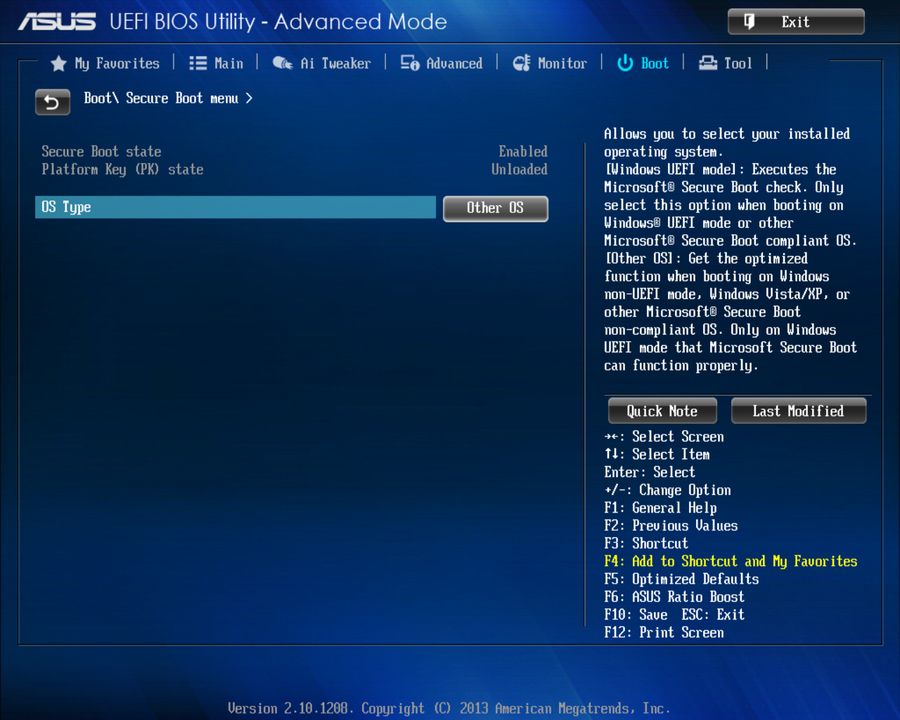
Task: Click the Monitor section icon
Action: point(521,62)
